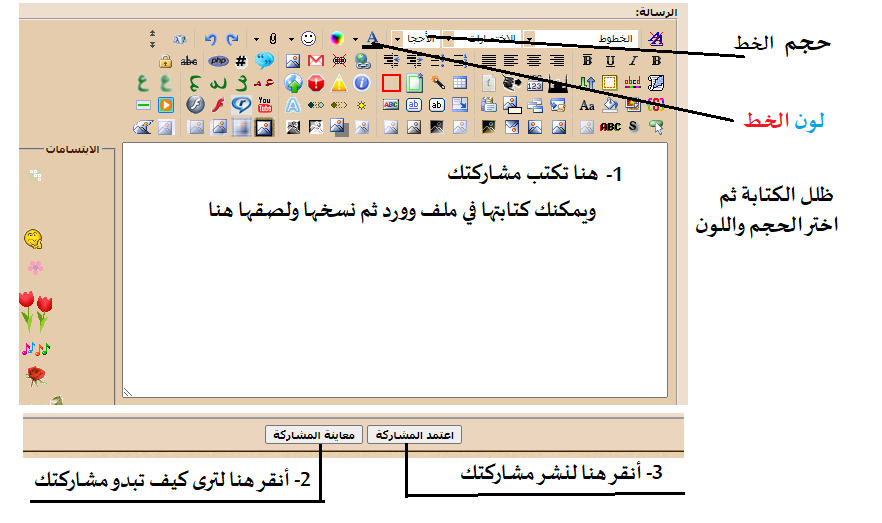The image size is (882, 523).
Task: Click the Aa font case icon
Action: coord(587,105)
